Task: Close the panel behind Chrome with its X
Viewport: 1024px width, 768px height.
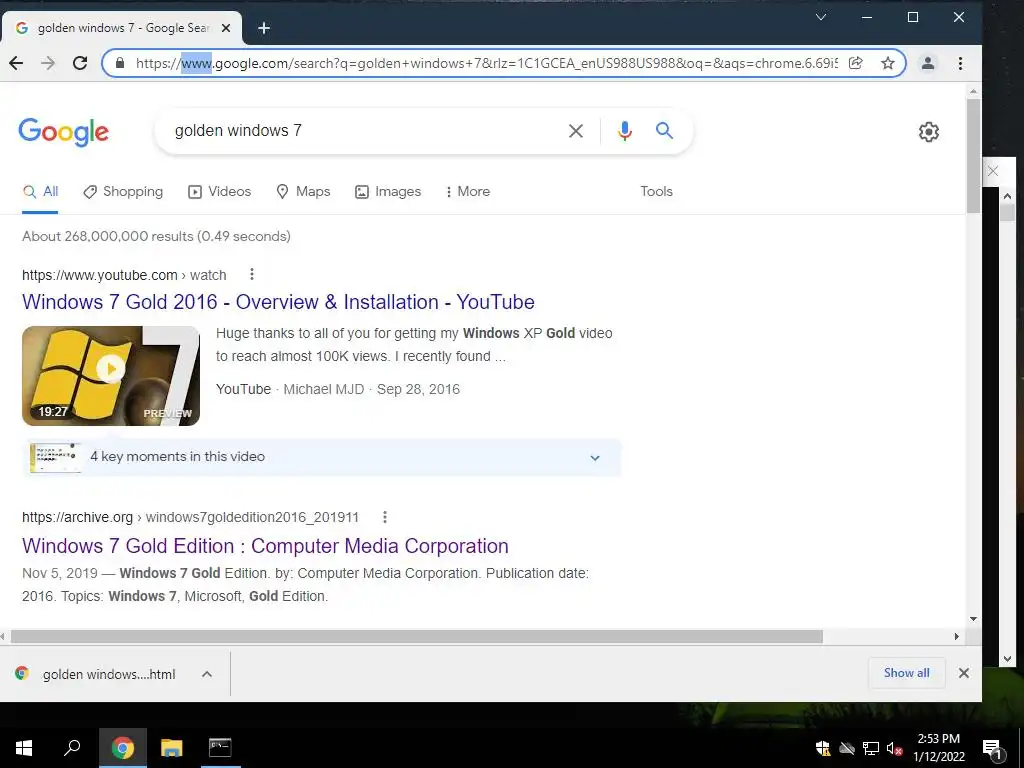Action: pyautogui.click(x=993, y=171)
